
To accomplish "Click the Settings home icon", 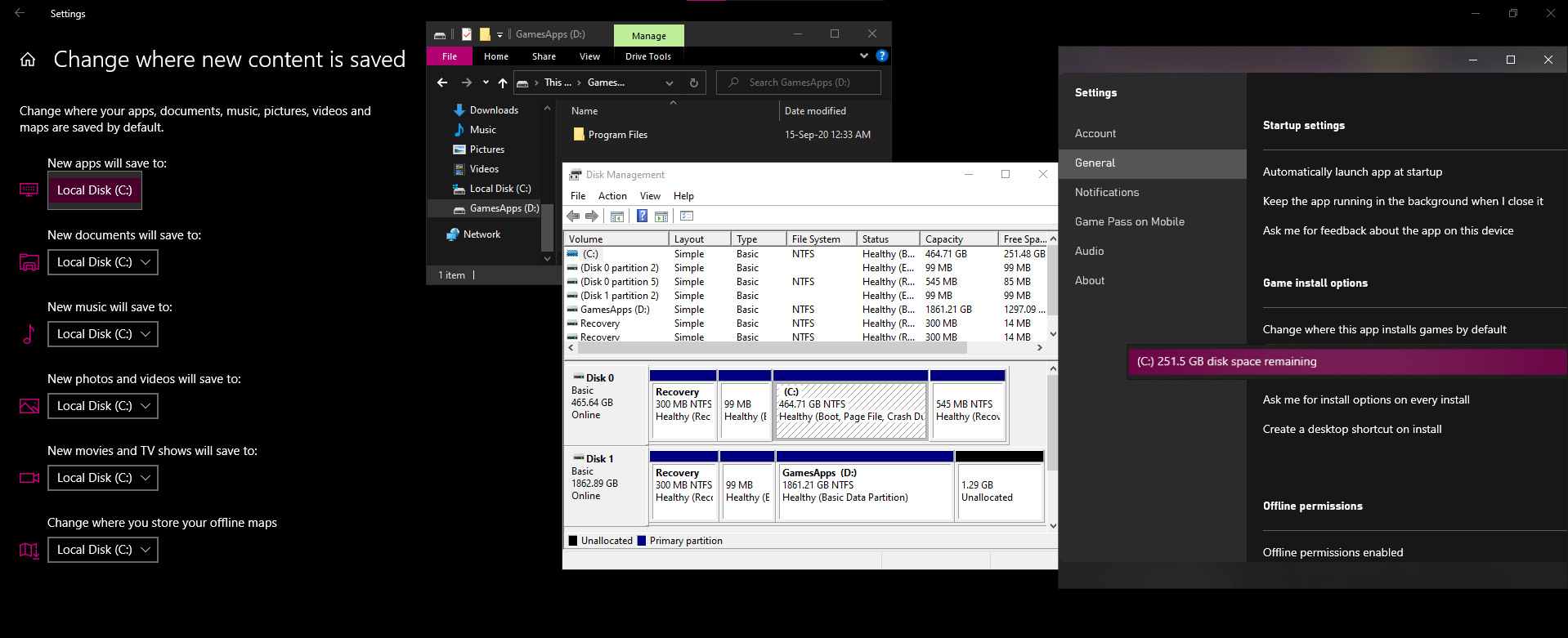I will (x=28, y=60).
